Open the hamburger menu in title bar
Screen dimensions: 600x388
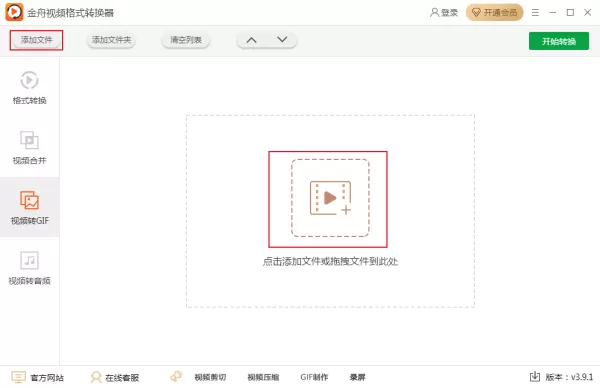point(535,13)
